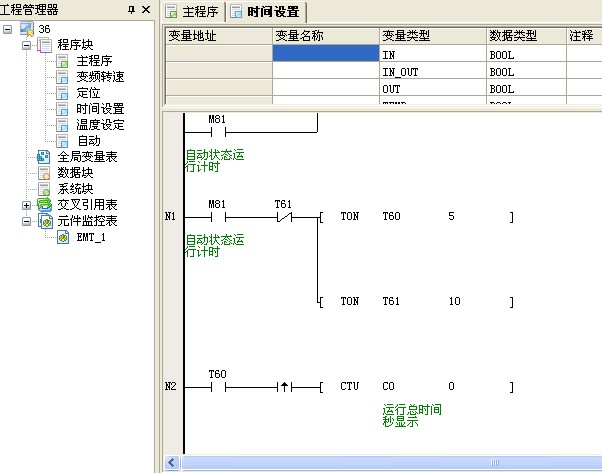Click the EMT_1 monitor table icon
Screen dimensions: 602x473
point(62,237)
